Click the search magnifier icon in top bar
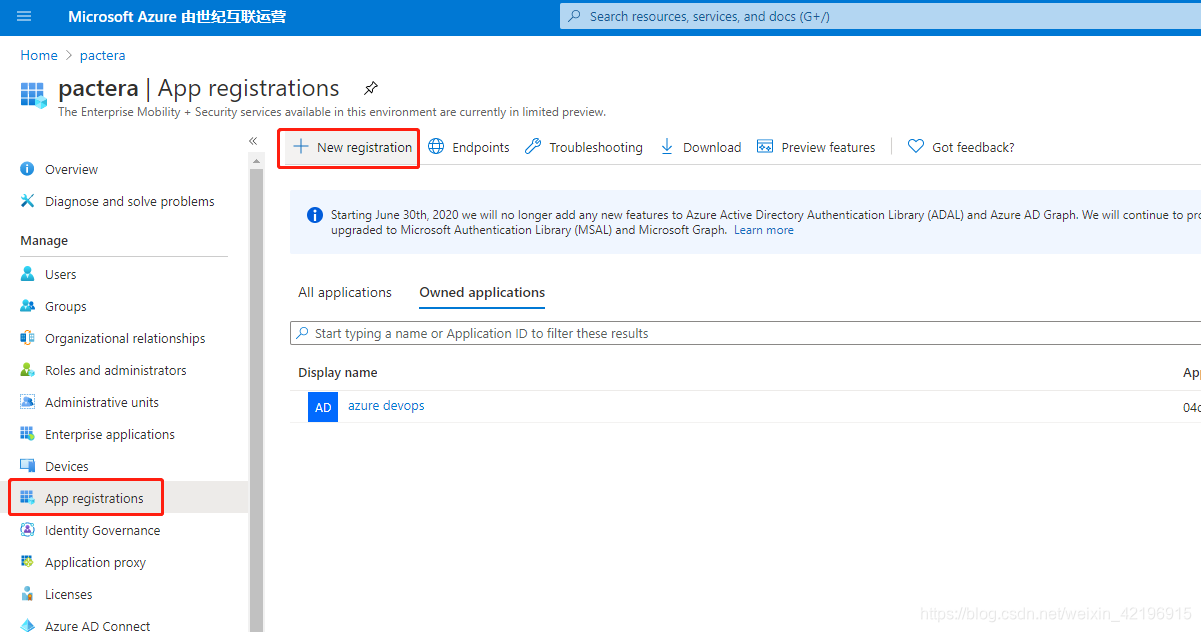Image resolution: width=1201 pixels, height=632 pixels. (x=574, y=16)
